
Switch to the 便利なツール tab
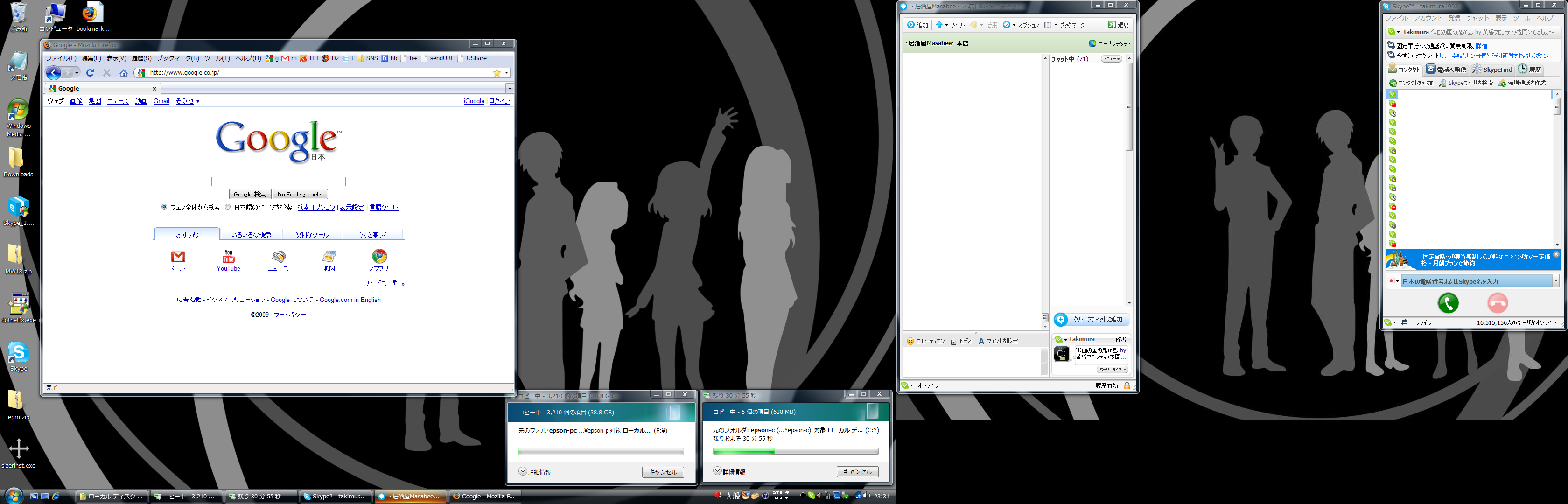pyautogui.click(x=312, y=235)
